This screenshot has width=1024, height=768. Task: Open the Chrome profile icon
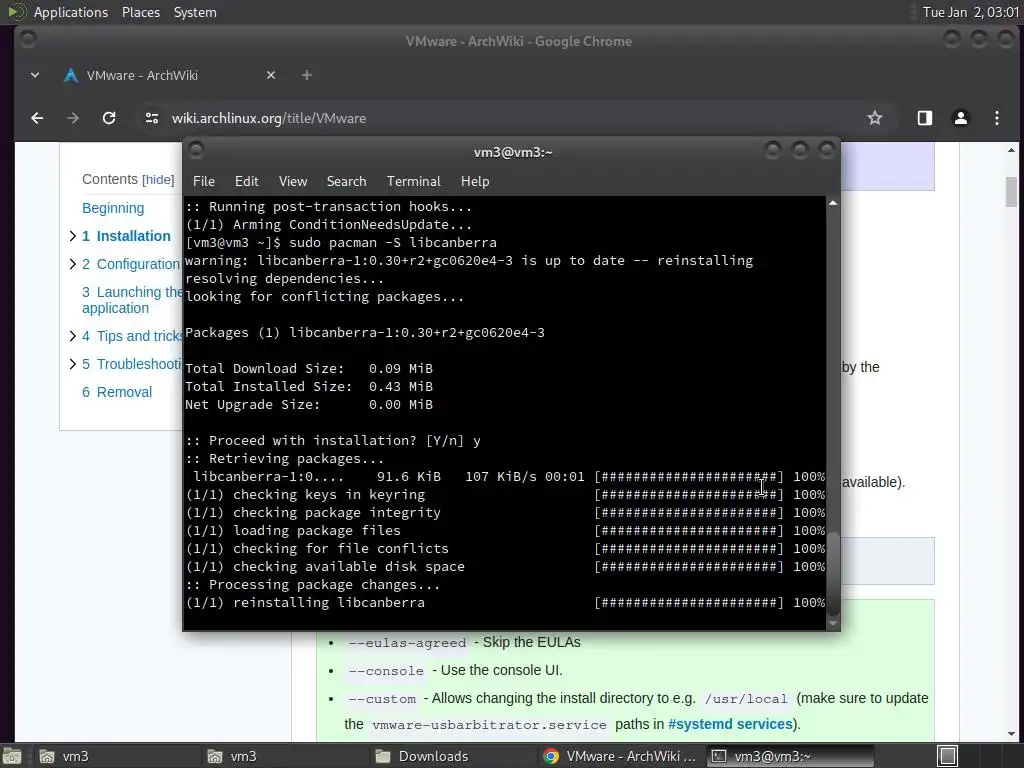click(961, 118)
